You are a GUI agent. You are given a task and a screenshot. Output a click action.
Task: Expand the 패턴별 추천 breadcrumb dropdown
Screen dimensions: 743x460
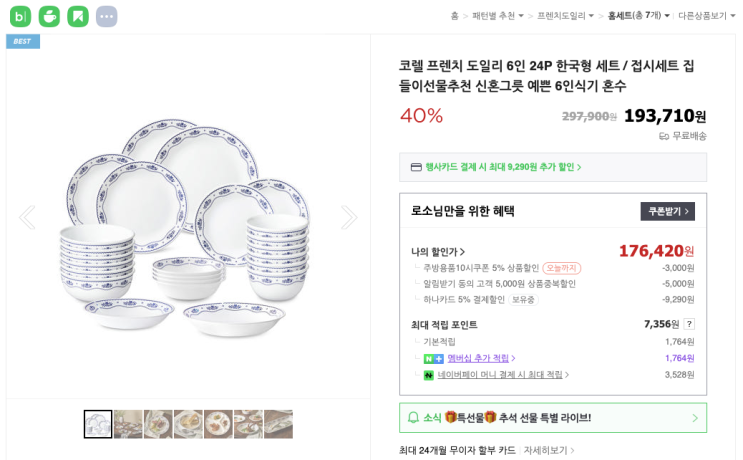[x=497, y=16]
